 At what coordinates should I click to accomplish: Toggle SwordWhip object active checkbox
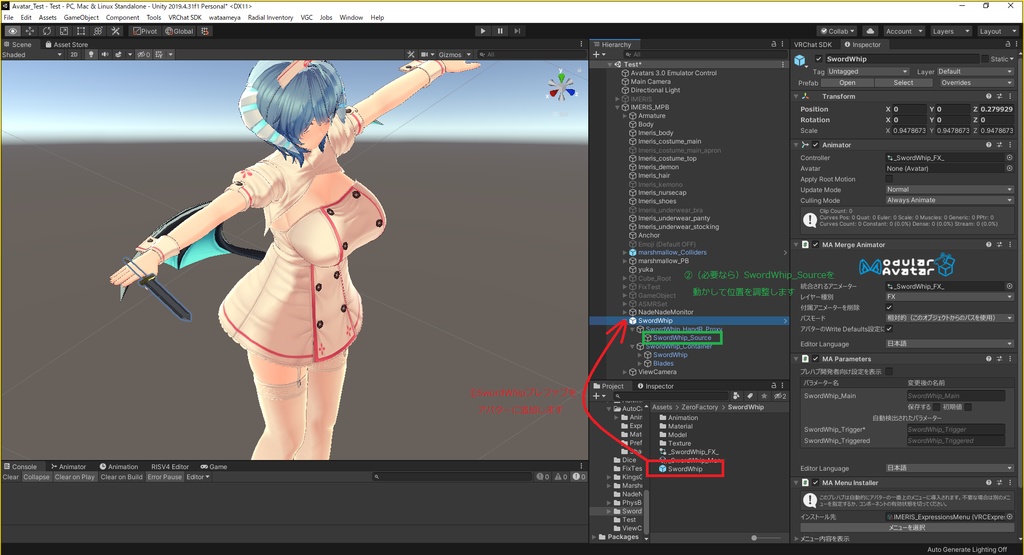click(819, 59)
